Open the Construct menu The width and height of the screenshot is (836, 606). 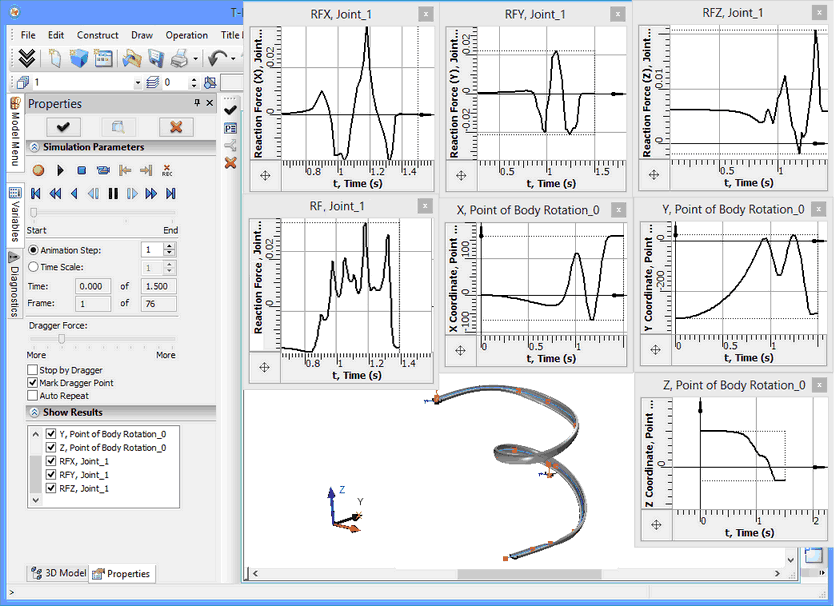[97, 35]
